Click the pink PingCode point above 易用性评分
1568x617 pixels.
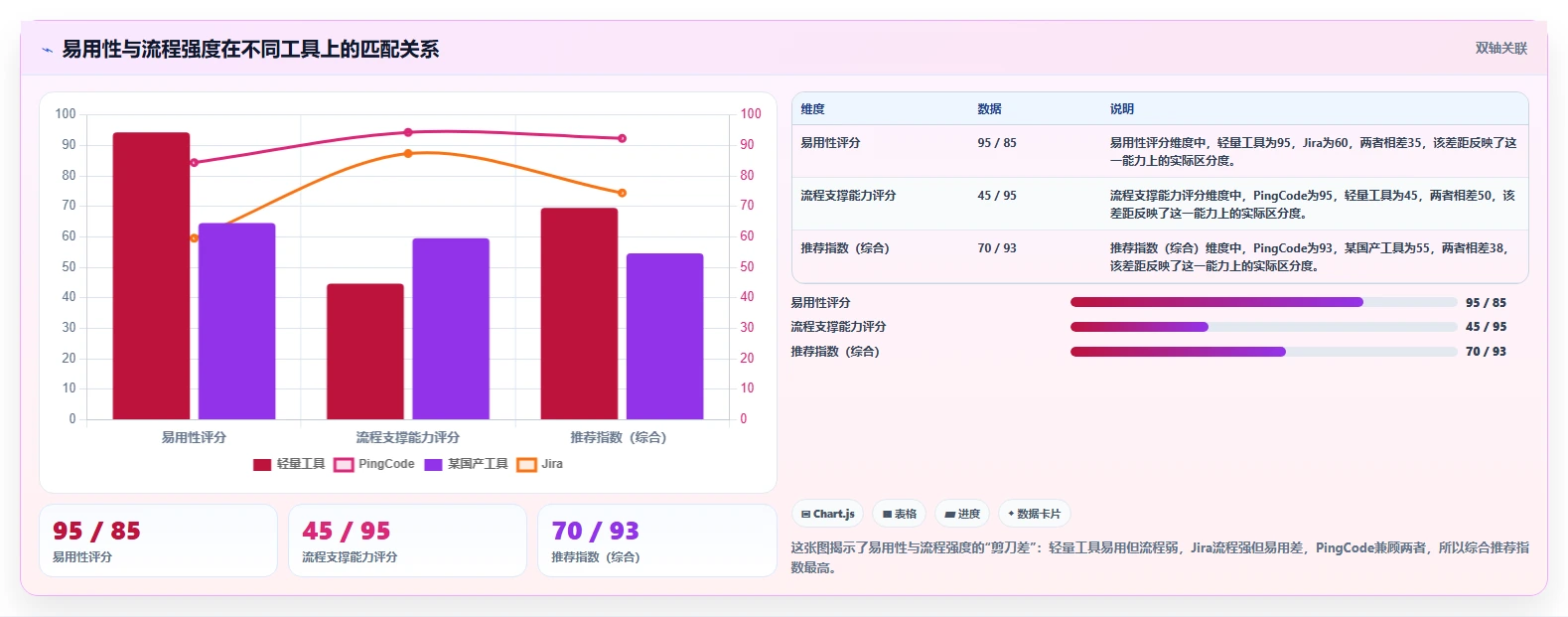click(x=194, y=163)
